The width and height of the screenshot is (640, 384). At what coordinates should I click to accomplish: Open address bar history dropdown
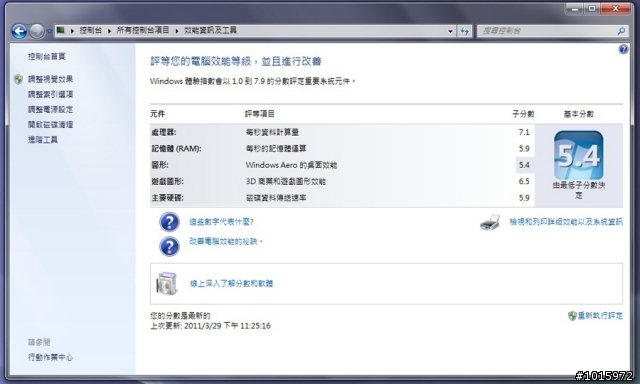(x=450, y=31)
